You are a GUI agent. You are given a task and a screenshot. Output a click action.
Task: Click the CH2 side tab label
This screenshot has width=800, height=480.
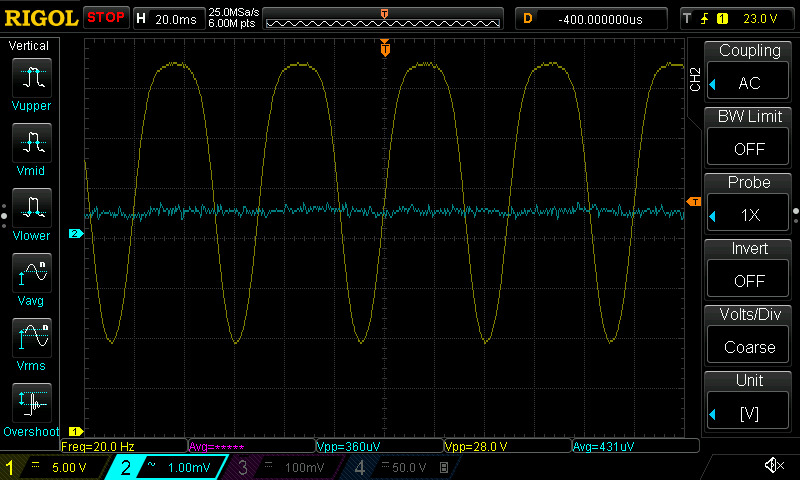695,79
